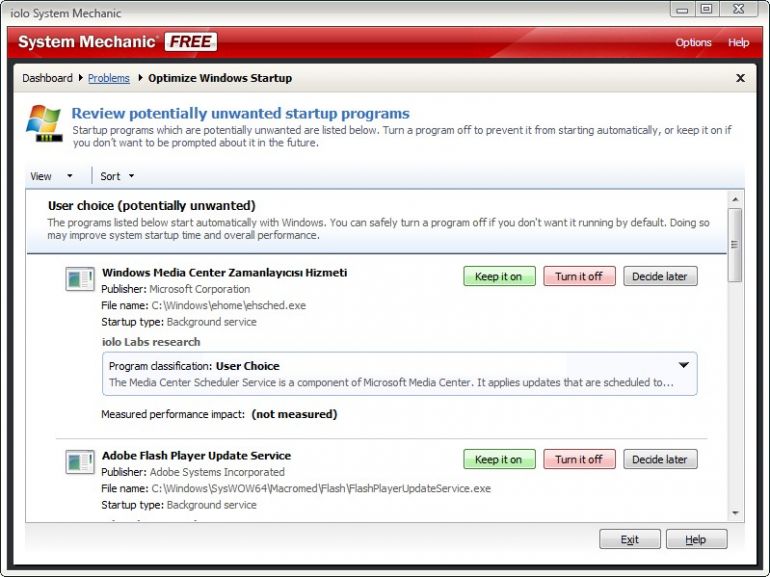Expand the Program classification details box
770x577 pixels.
coord(684,366)
